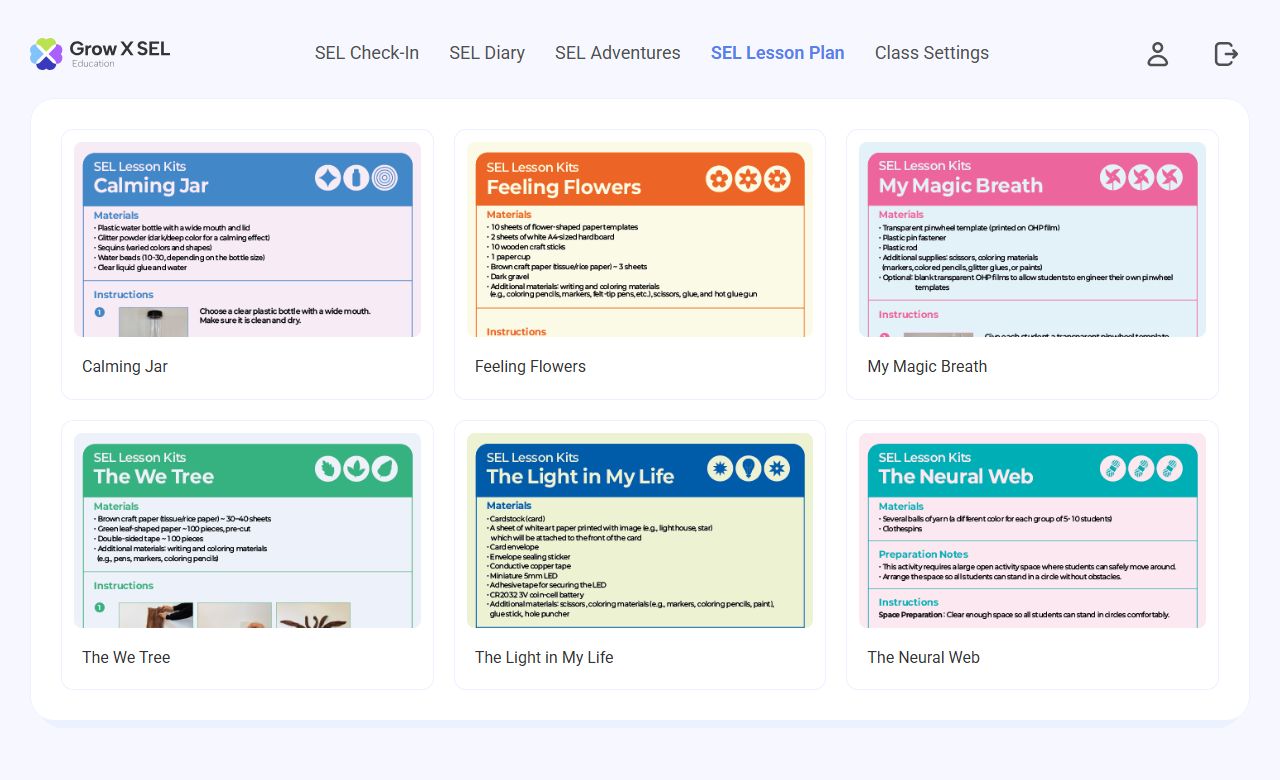Open The Light in My Life thumbnail
1280x780 pixels.
coord(640,530)
